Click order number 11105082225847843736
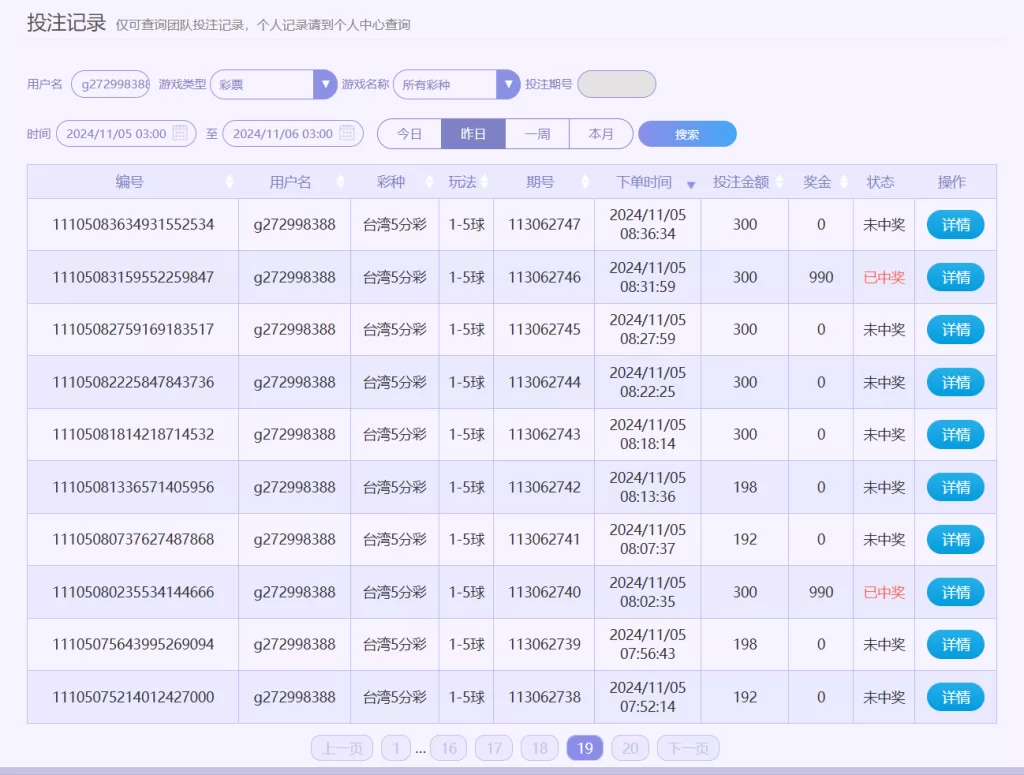 [133, 382]
